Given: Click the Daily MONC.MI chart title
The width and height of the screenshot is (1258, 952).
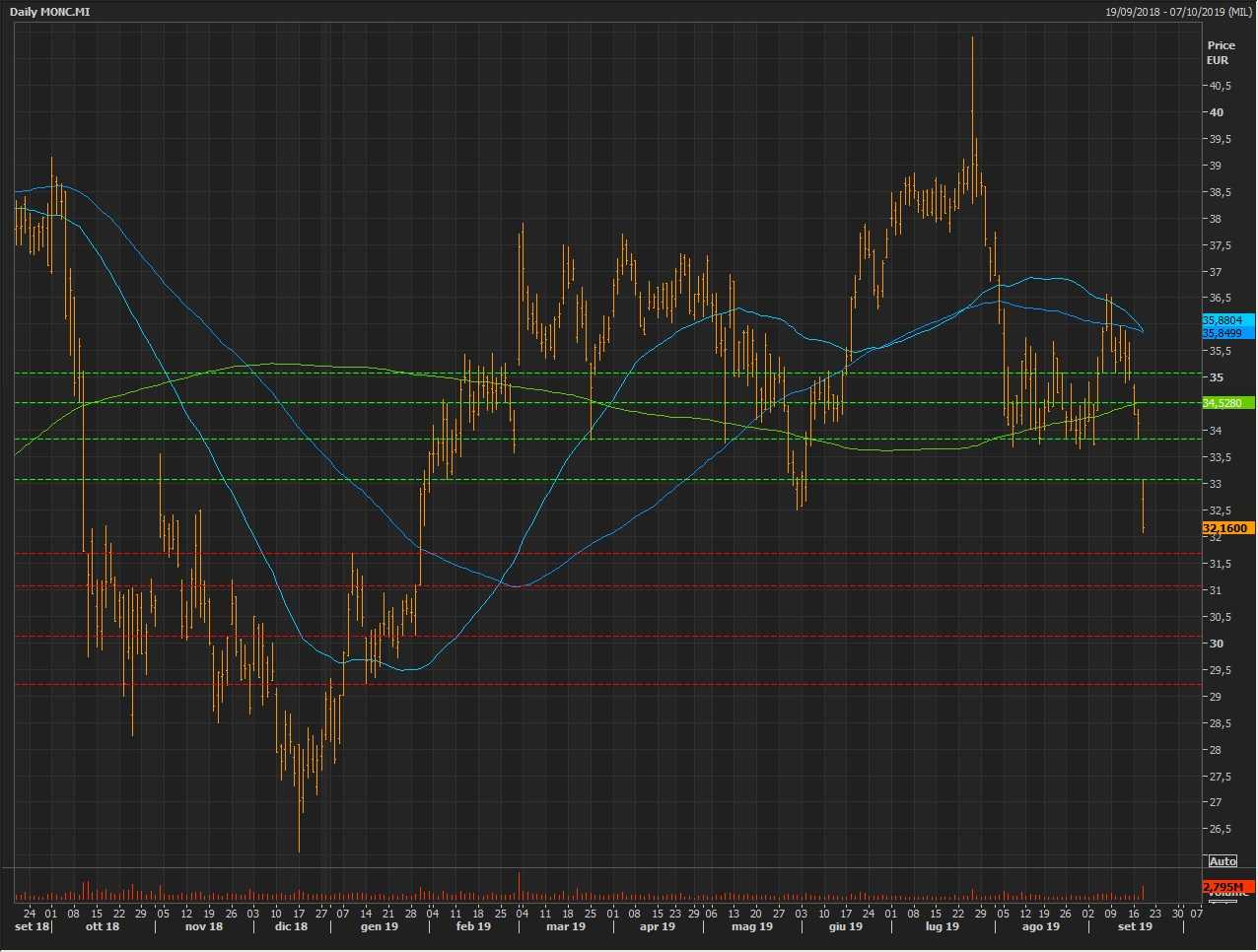Looking at the screenshot, I should tap(50, 12).
